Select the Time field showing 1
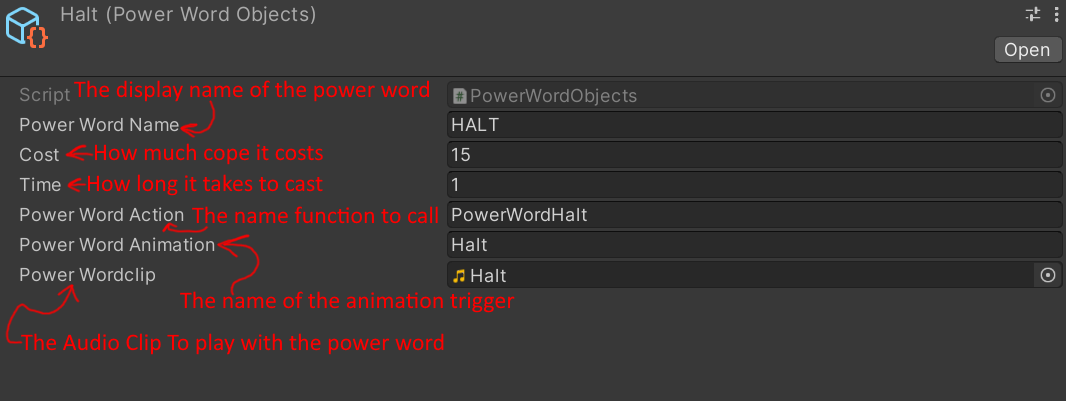This screenshot has width=1066, height=401. 754,185
